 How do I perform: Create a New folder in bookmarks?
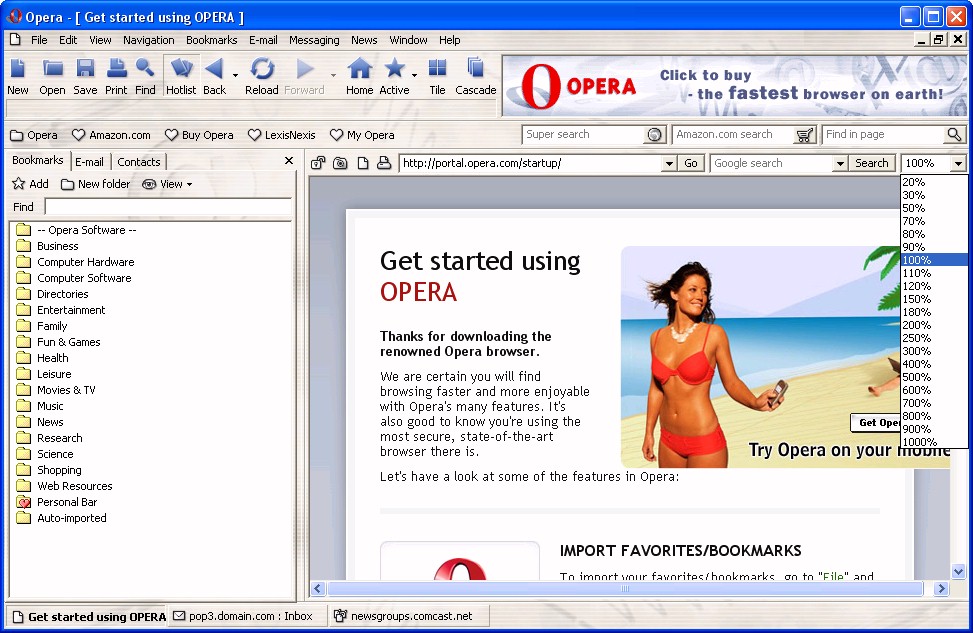(96, 184)
